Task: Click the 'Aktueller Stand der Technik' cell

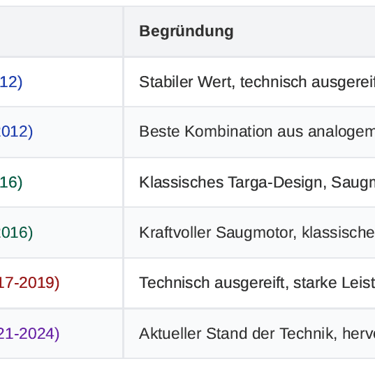Action: pos(249,334)
